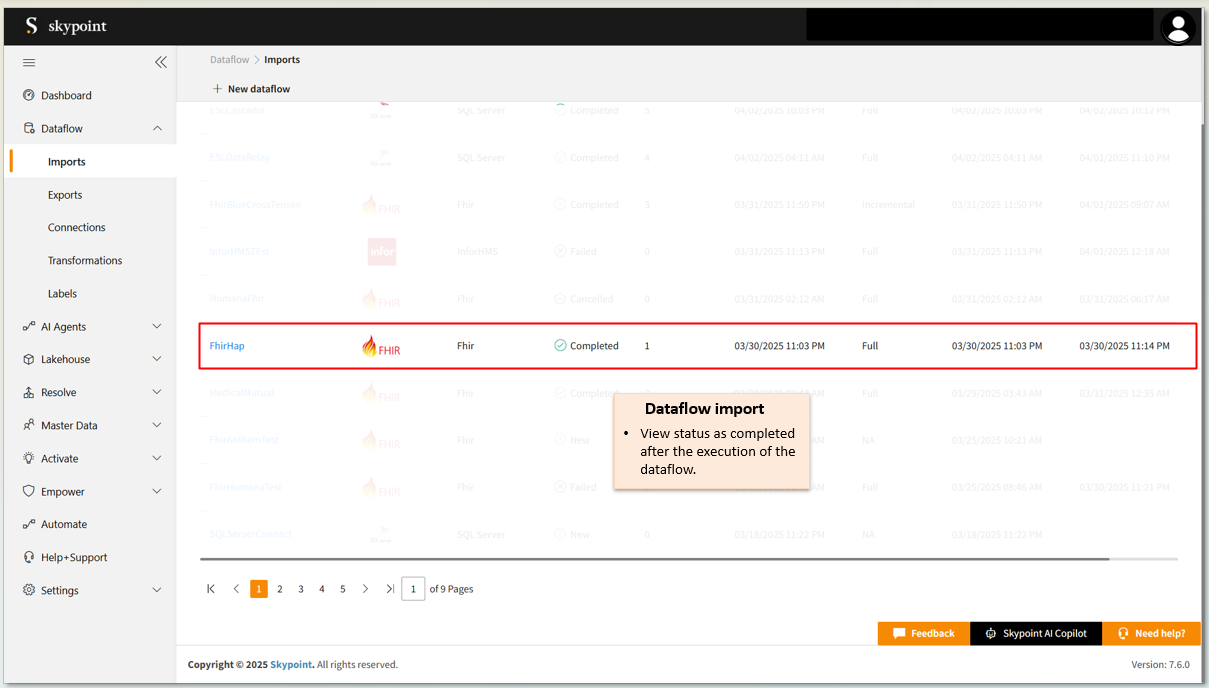Click the Feedback button
The width and height of the screenshot is (1209, 688).
pos(924,633)
